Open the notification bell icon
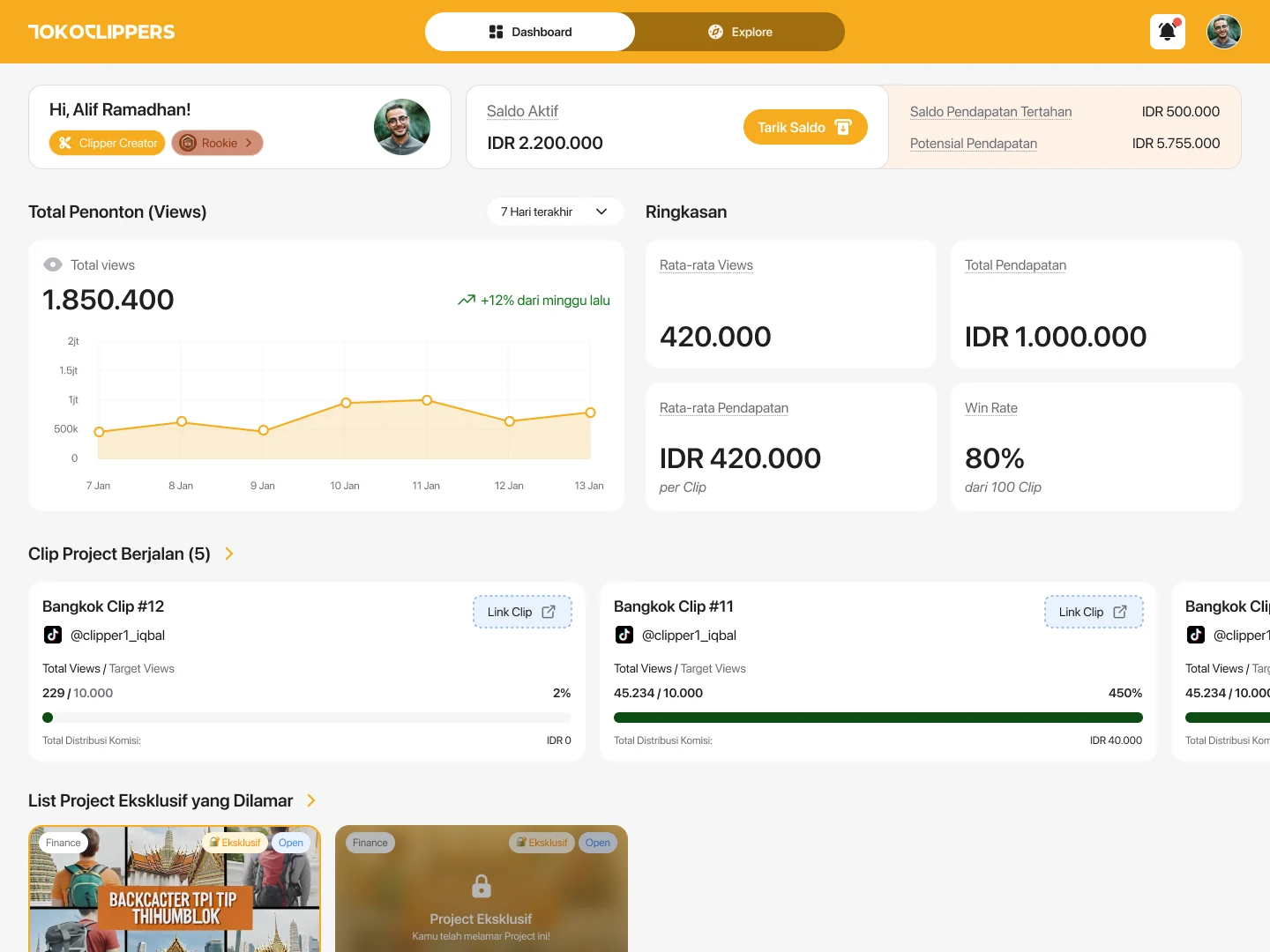Screen dimensions: 1270x952 (x=1168, y=32)
